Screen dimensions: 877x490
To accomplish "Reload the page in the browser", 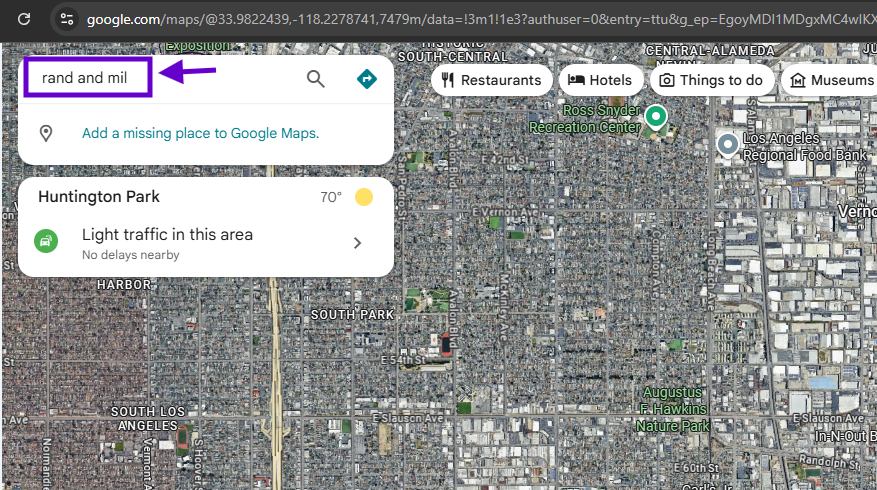I will 24,20.
